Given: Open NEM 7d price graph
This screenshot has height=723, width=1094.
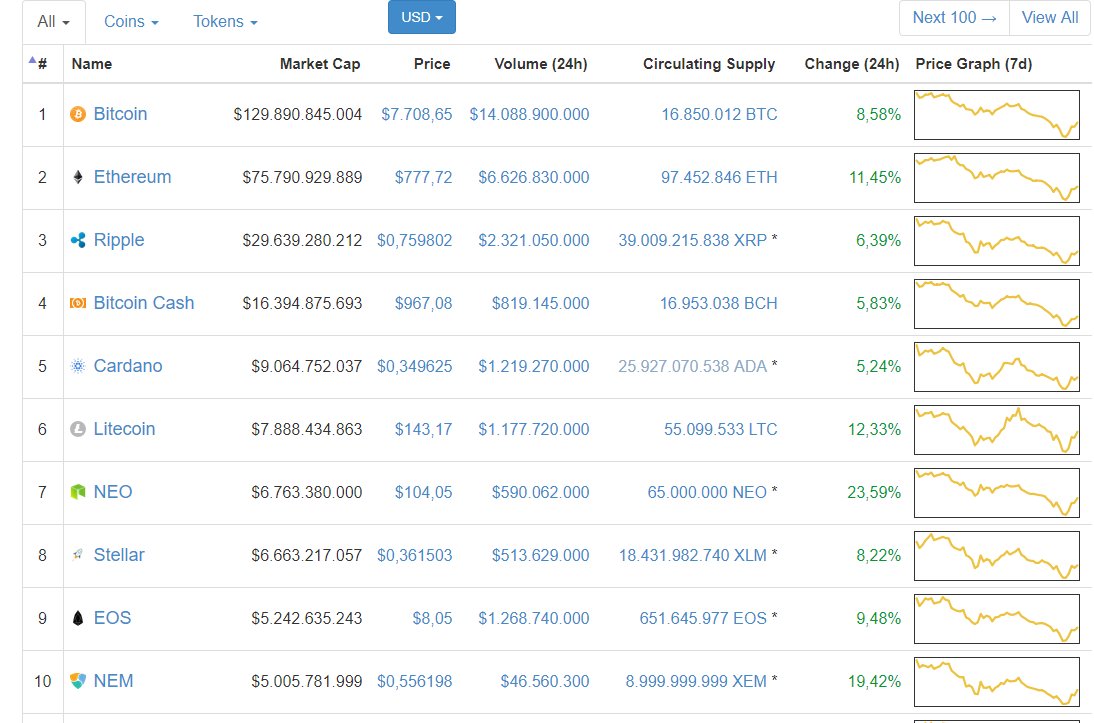Looking at the screenshot, I should (x=997, y=682).
